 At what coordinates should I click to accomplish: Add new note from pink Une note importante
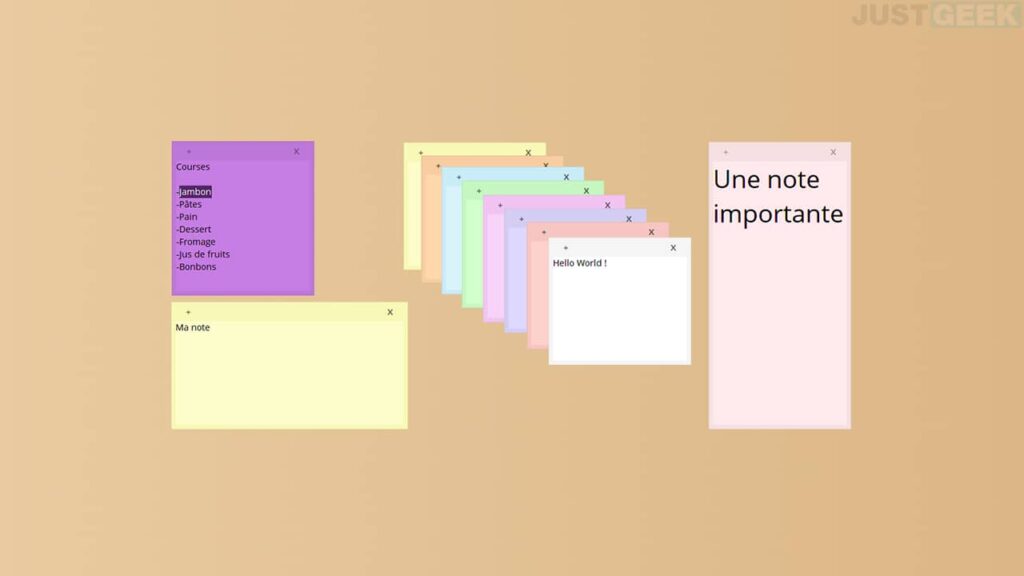click(726, 152)
